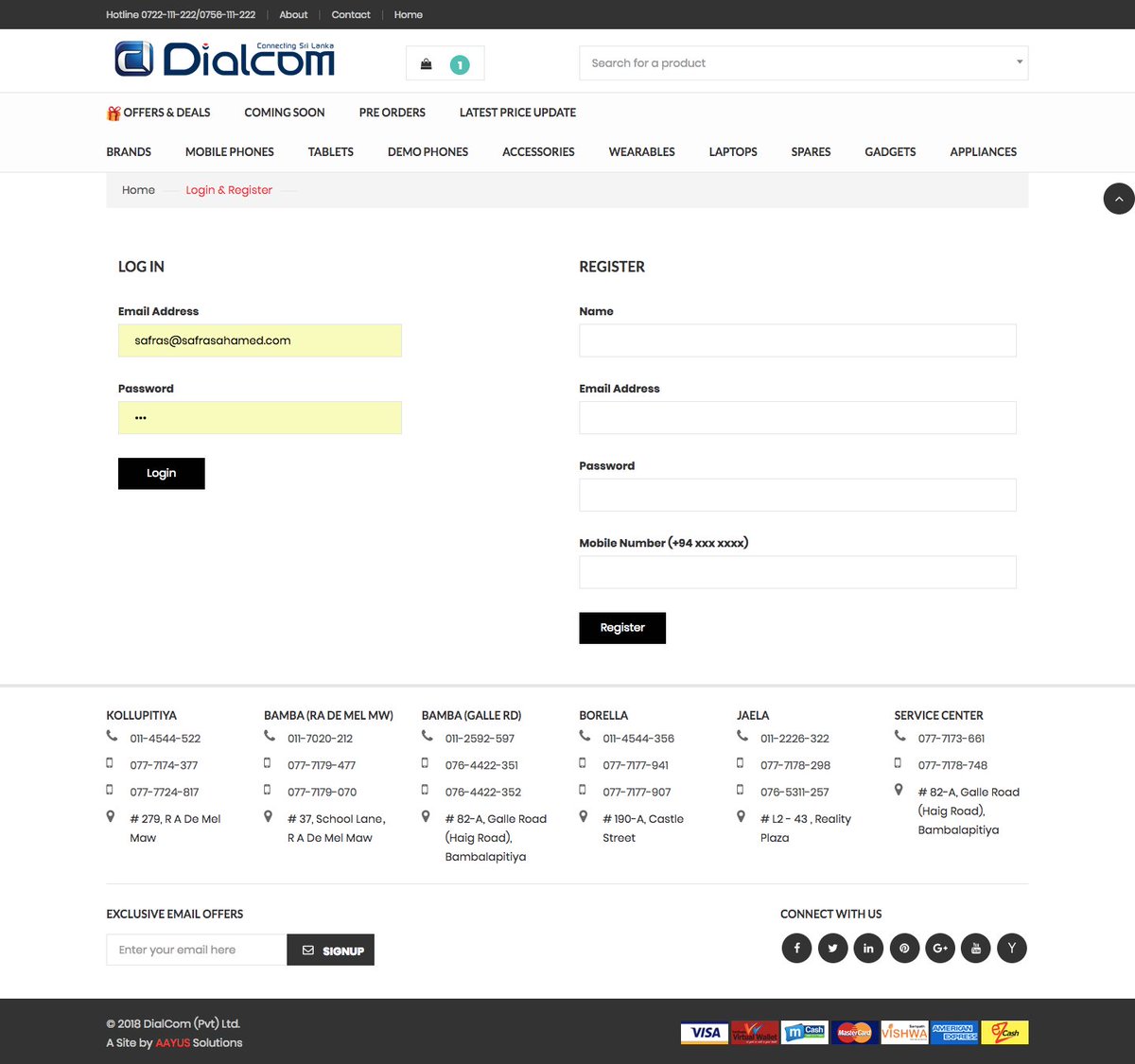Open Dialcom's Facebook page
Screen dimensions: 1135x1064
[796, 948]
